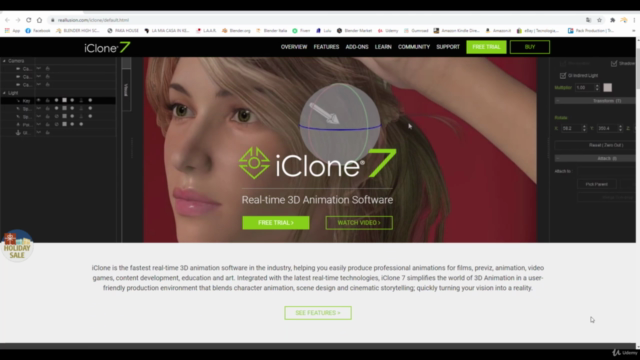This screenshot has width=640, height=360.
Task: Open the Holiday Sale badge
Action: coord(17,245)
